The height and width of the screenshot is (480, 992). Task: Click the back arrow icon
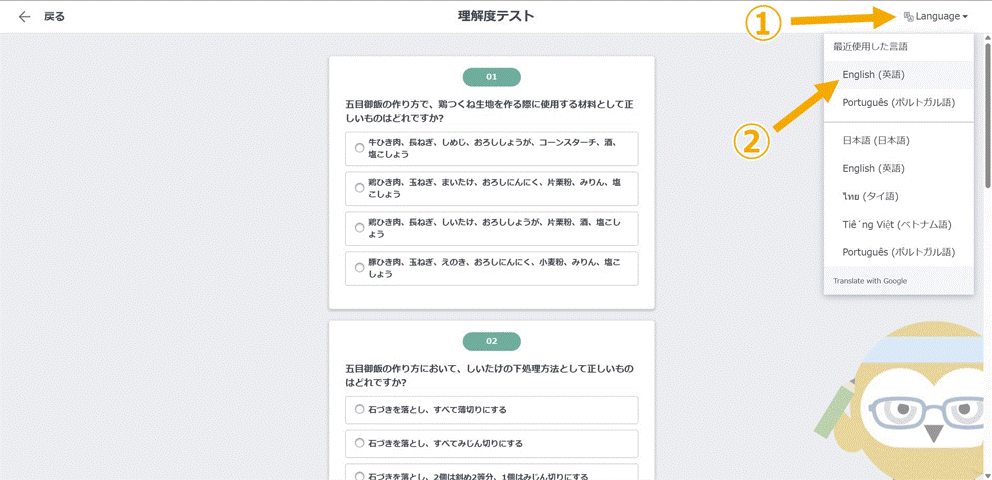(x=25, y=16)
